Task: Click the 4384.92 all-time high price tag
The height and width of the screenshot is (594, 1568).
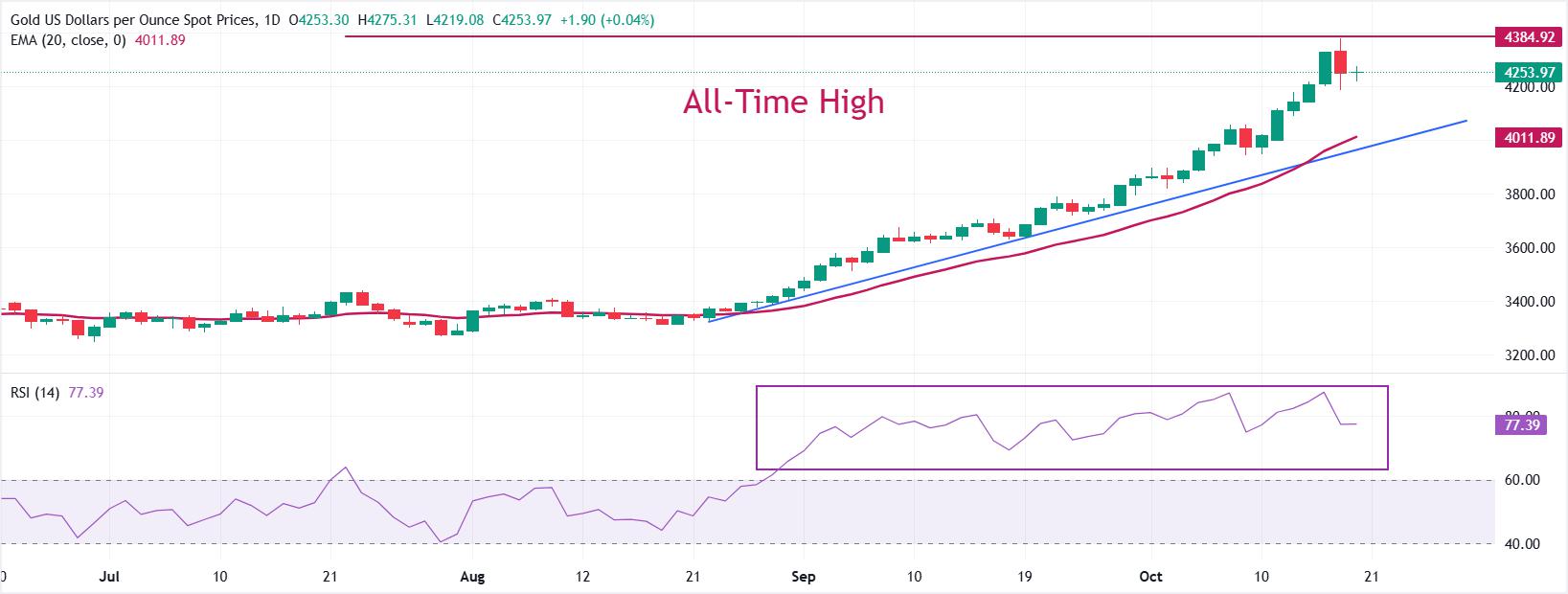Action: pos(1529,37)
